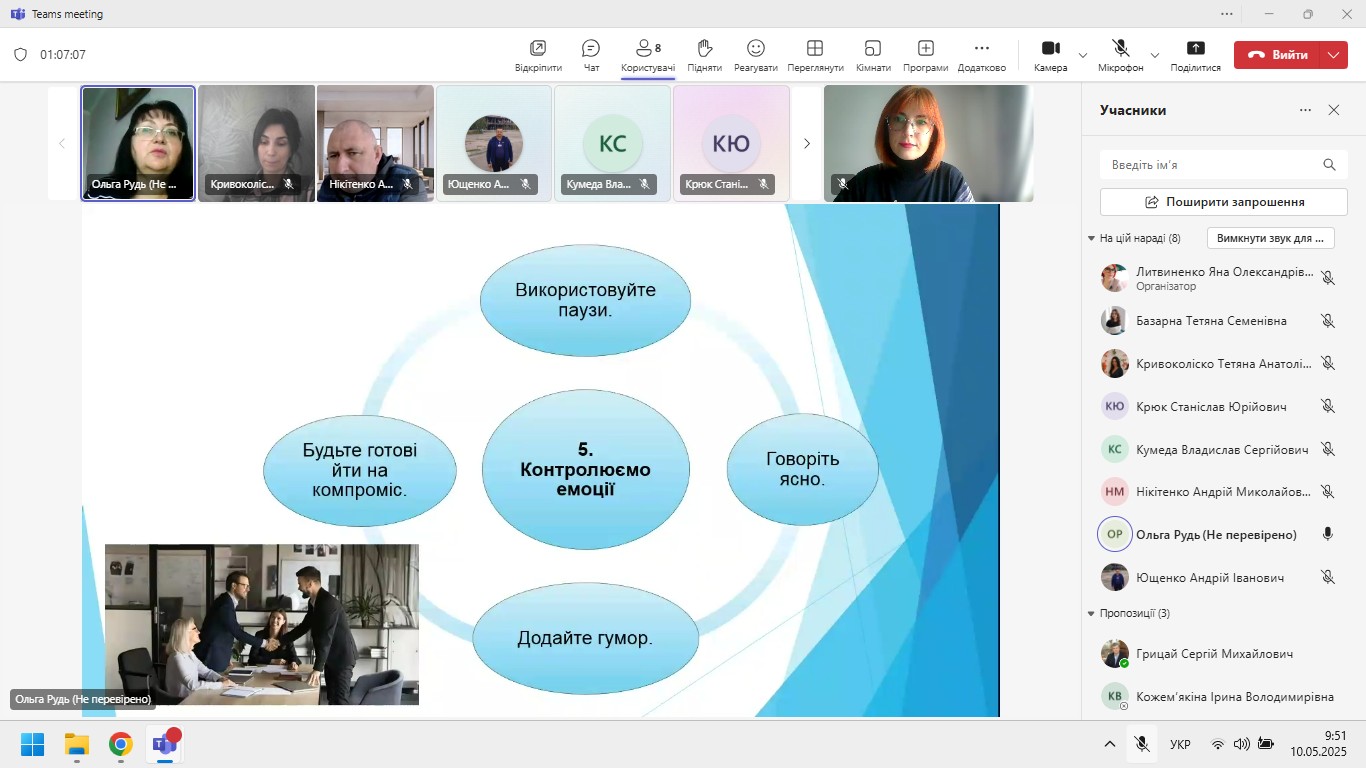The width and height of the screenshot is (1366, 768).
Task: Expand the leave options arrow next to Вийти
Action: [1335, 55]
